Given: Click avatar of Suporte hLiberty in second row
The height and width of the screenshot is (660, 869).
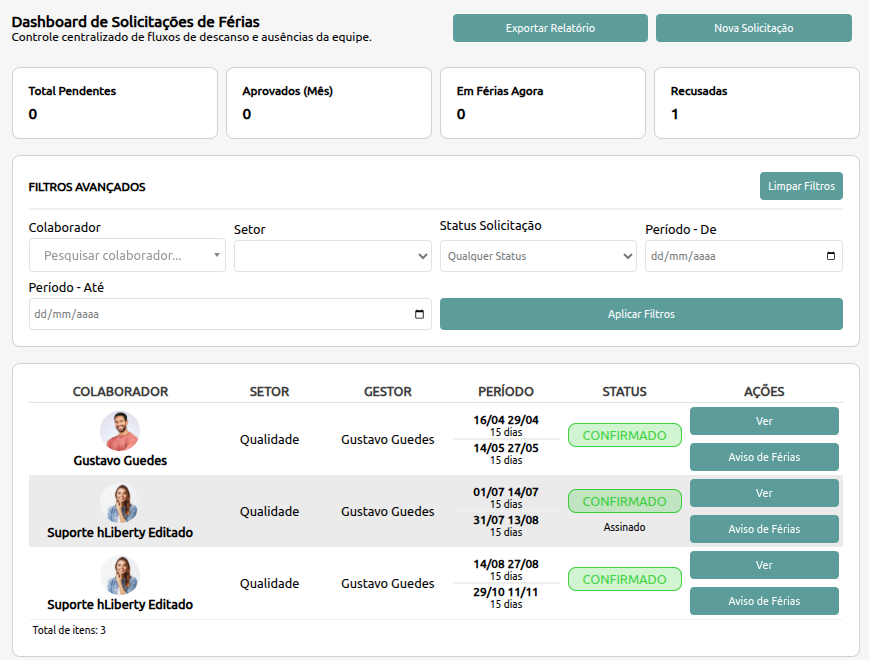Looking at the screenshot, I should (120, 503).
